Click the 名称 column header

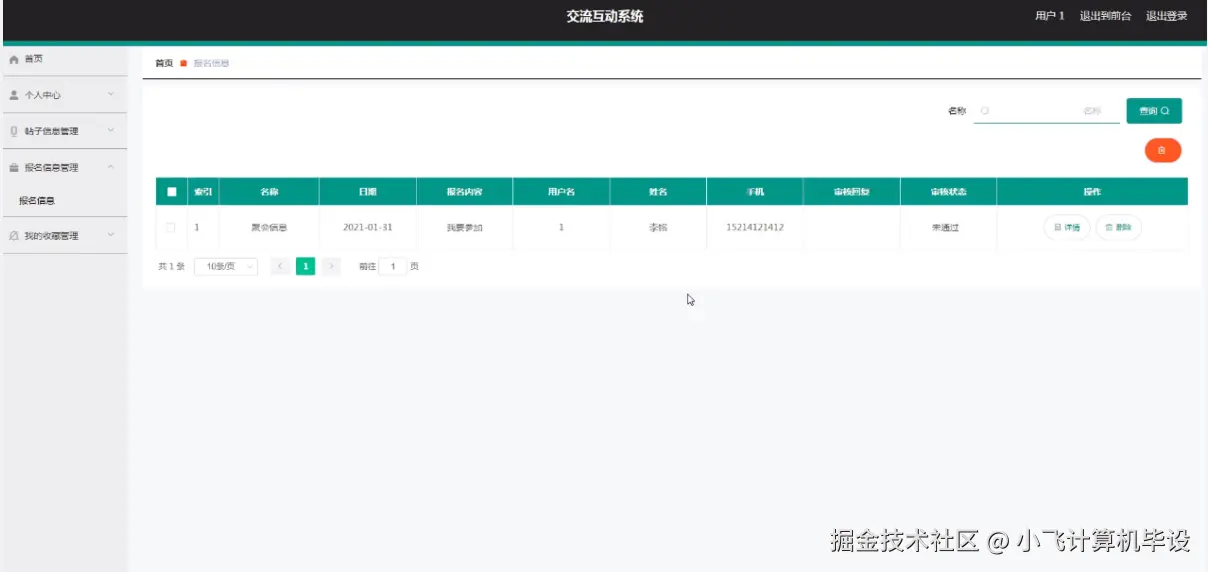click(269, 192)
